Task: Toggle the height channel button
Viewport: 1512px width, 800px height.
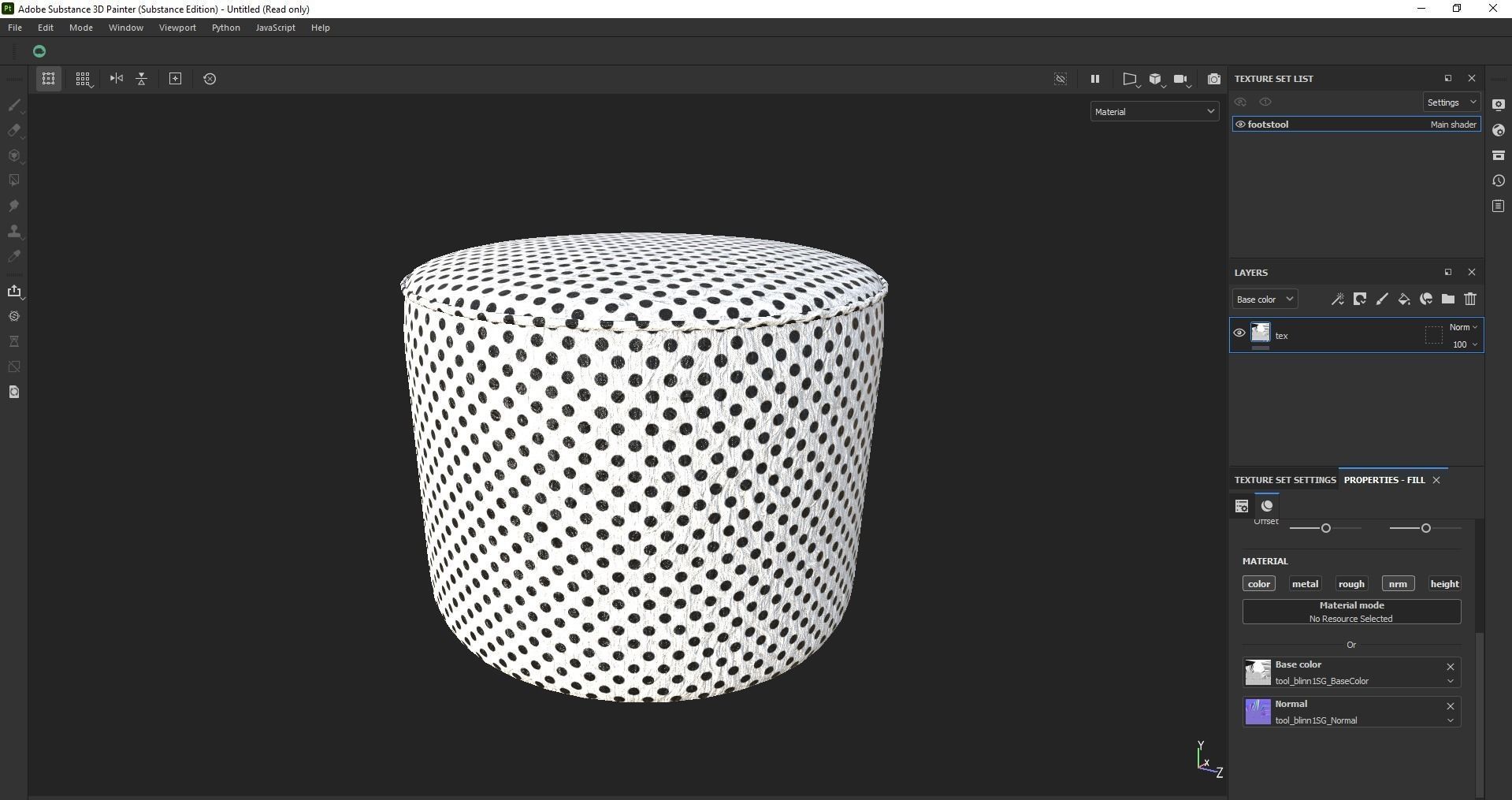Action: click(1444, 584)
